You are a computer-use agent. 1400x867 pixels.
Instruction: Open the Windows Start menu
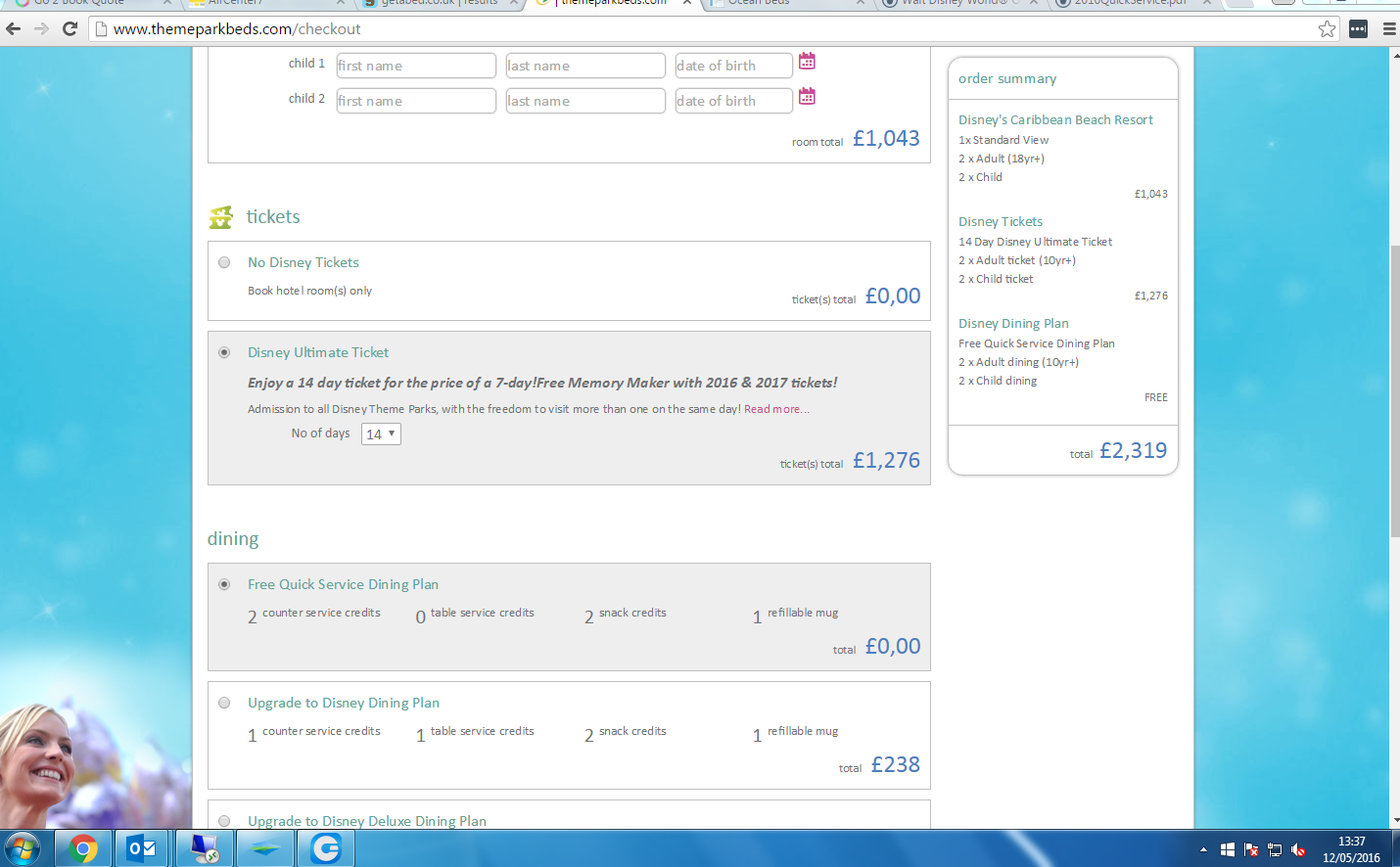coord(22,848)
